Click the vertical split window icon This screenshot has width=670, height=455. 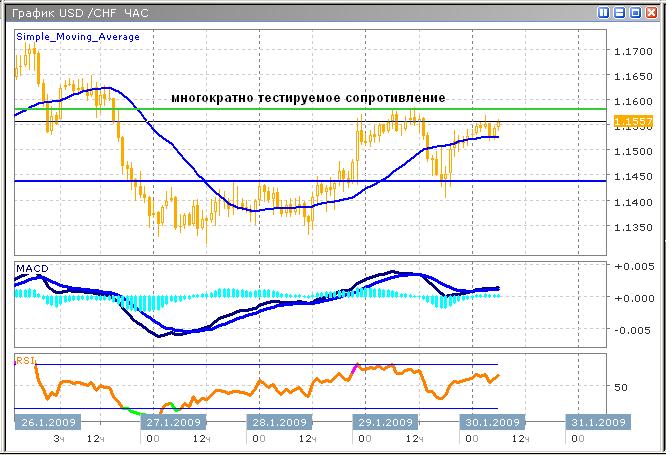[604, 12]
